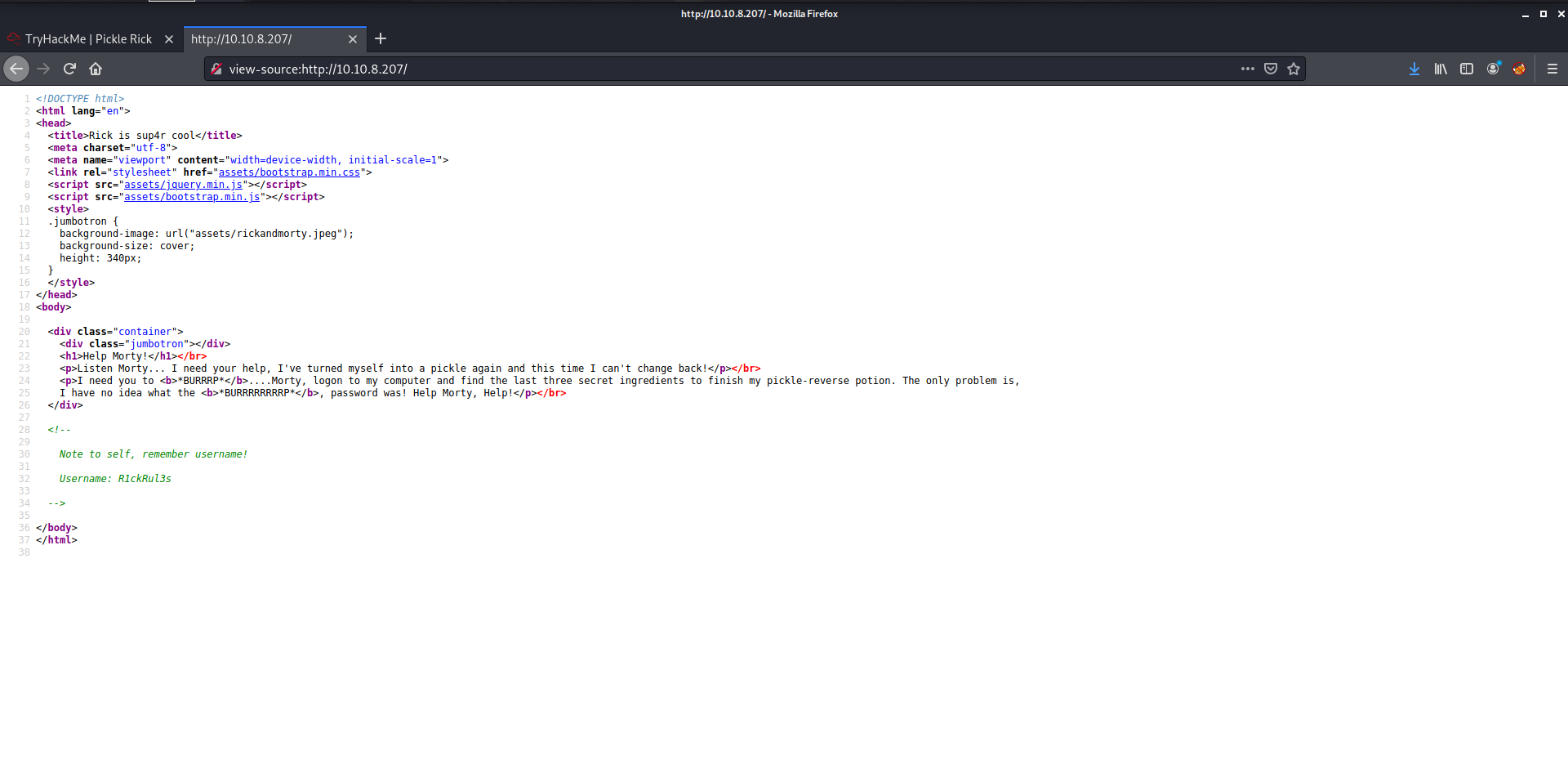Maximize the Firefox window
Viewport: 1568px width, 782px height.
click(1543, 14)
